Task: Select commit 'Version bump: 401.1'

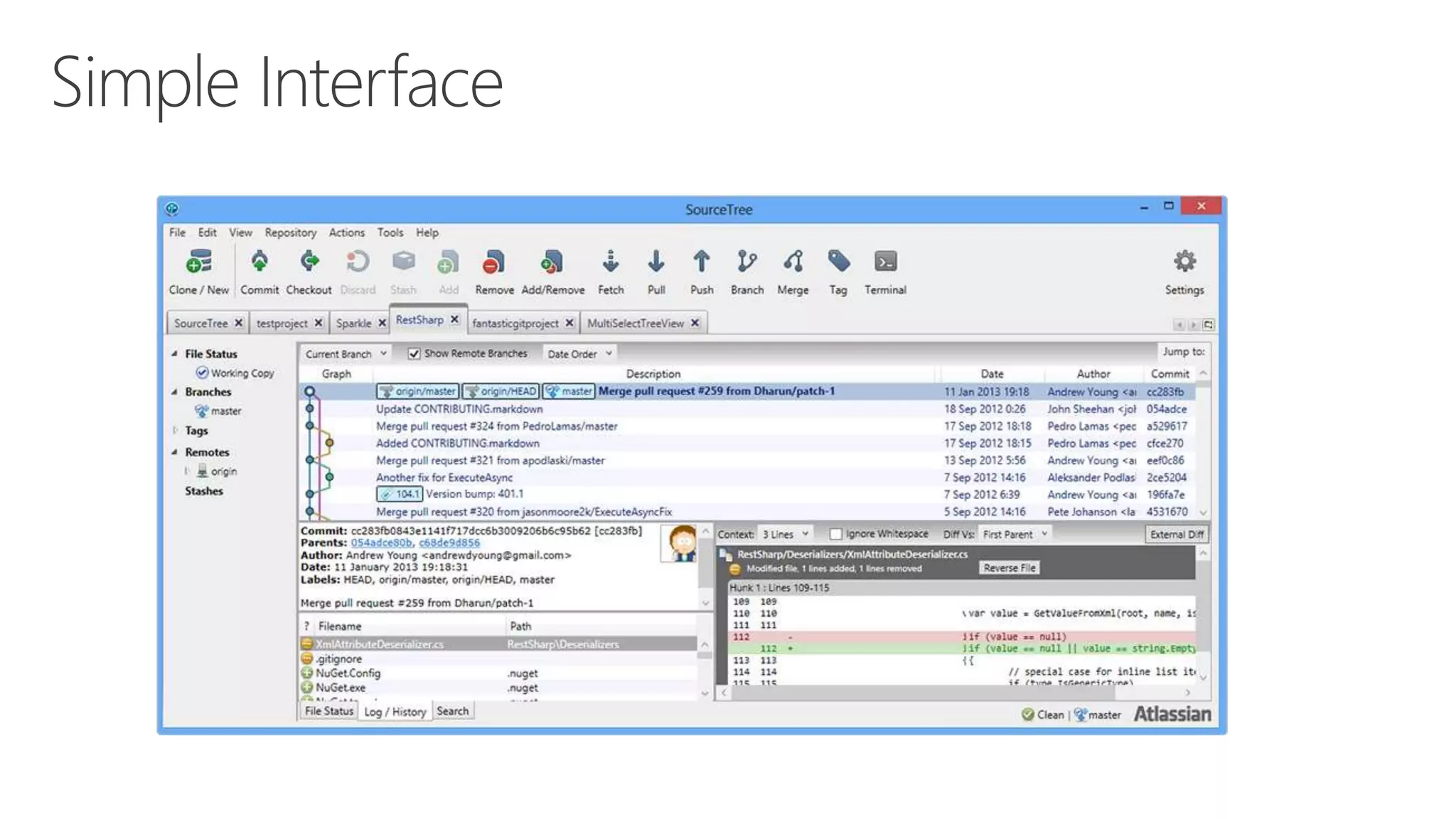Action: tap(474, 494)
